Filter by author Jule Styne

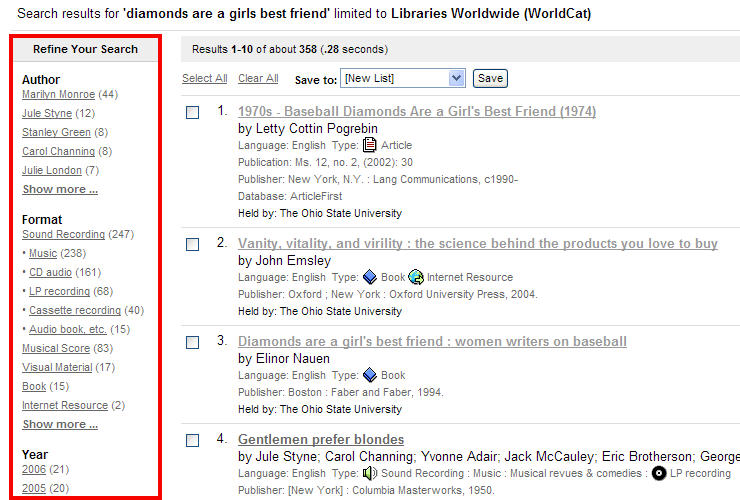pyautogui.click(x=47, y=113)
